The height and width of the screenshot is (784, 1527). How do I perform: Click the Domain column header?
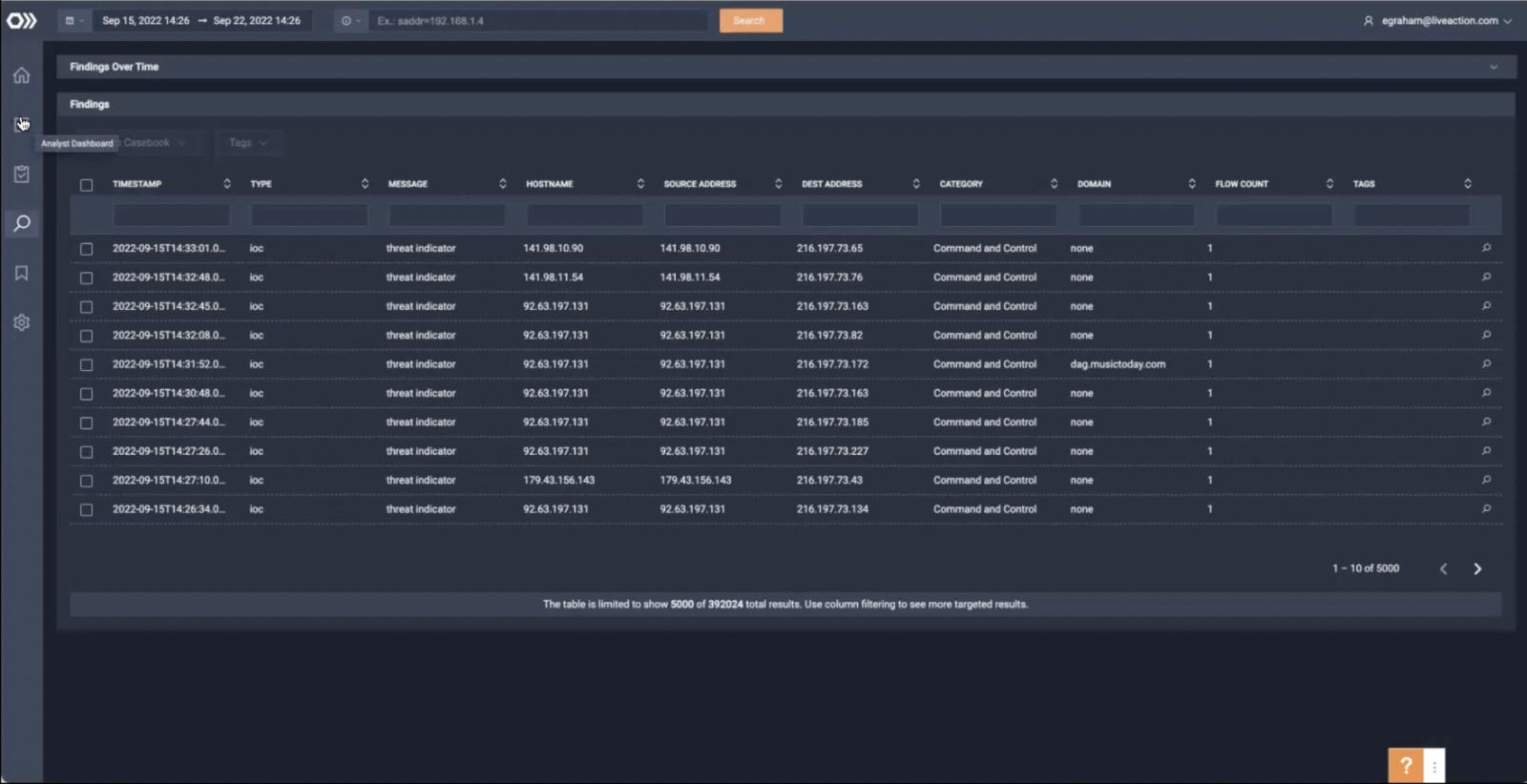click(1094, 184)
